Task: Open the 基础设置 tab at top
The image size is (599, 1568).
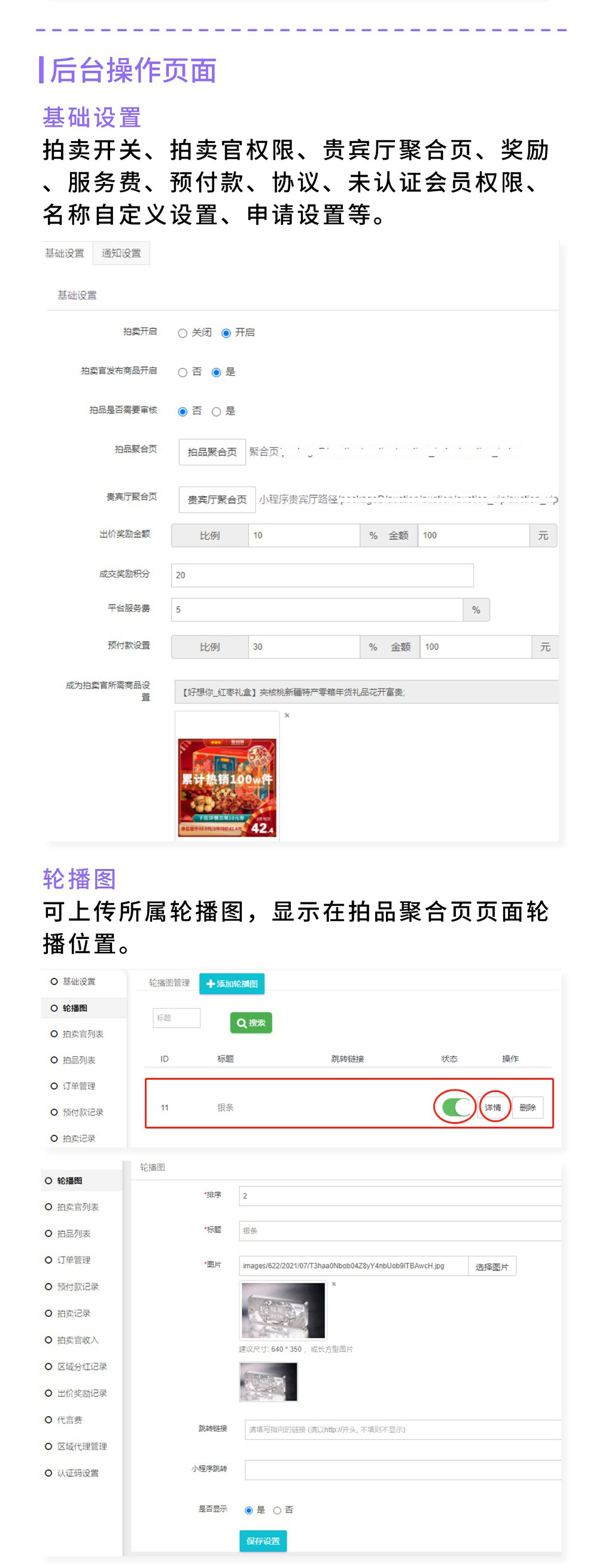Action: tap(65, 253)
